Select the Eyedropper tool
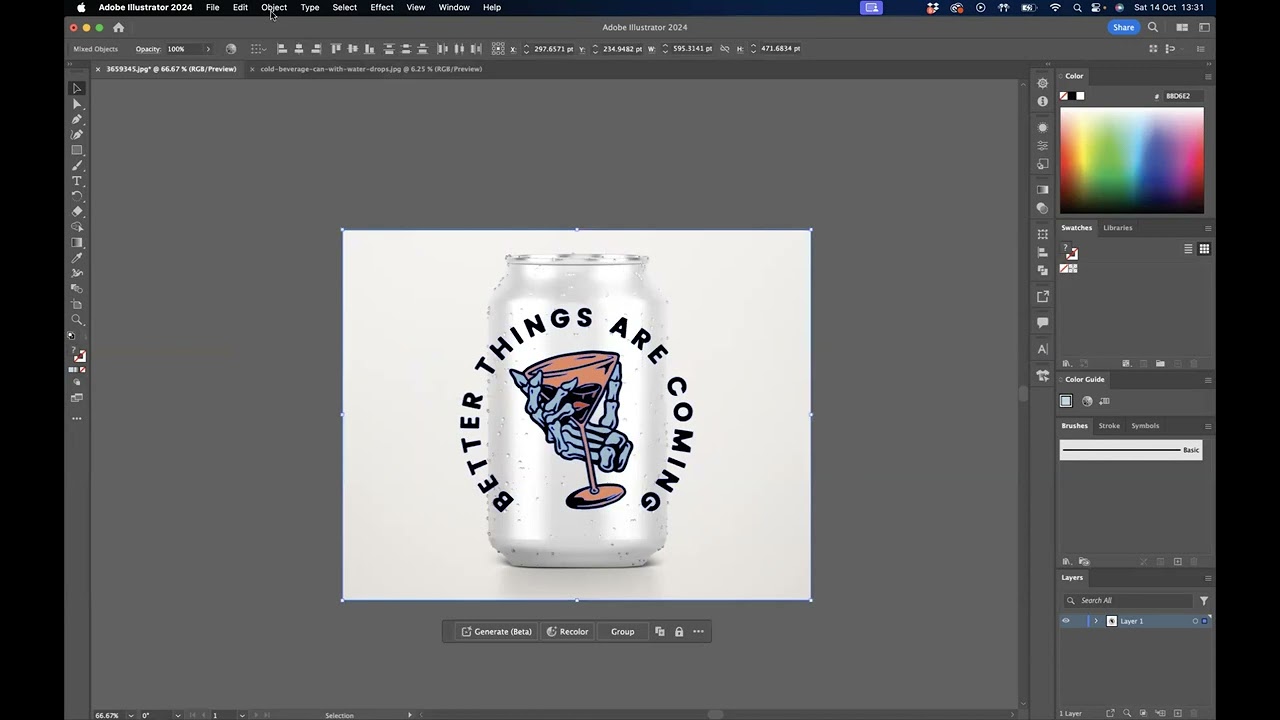Image resolution: width=1280 pixels, height=720 pixels. tap(77, 258)
